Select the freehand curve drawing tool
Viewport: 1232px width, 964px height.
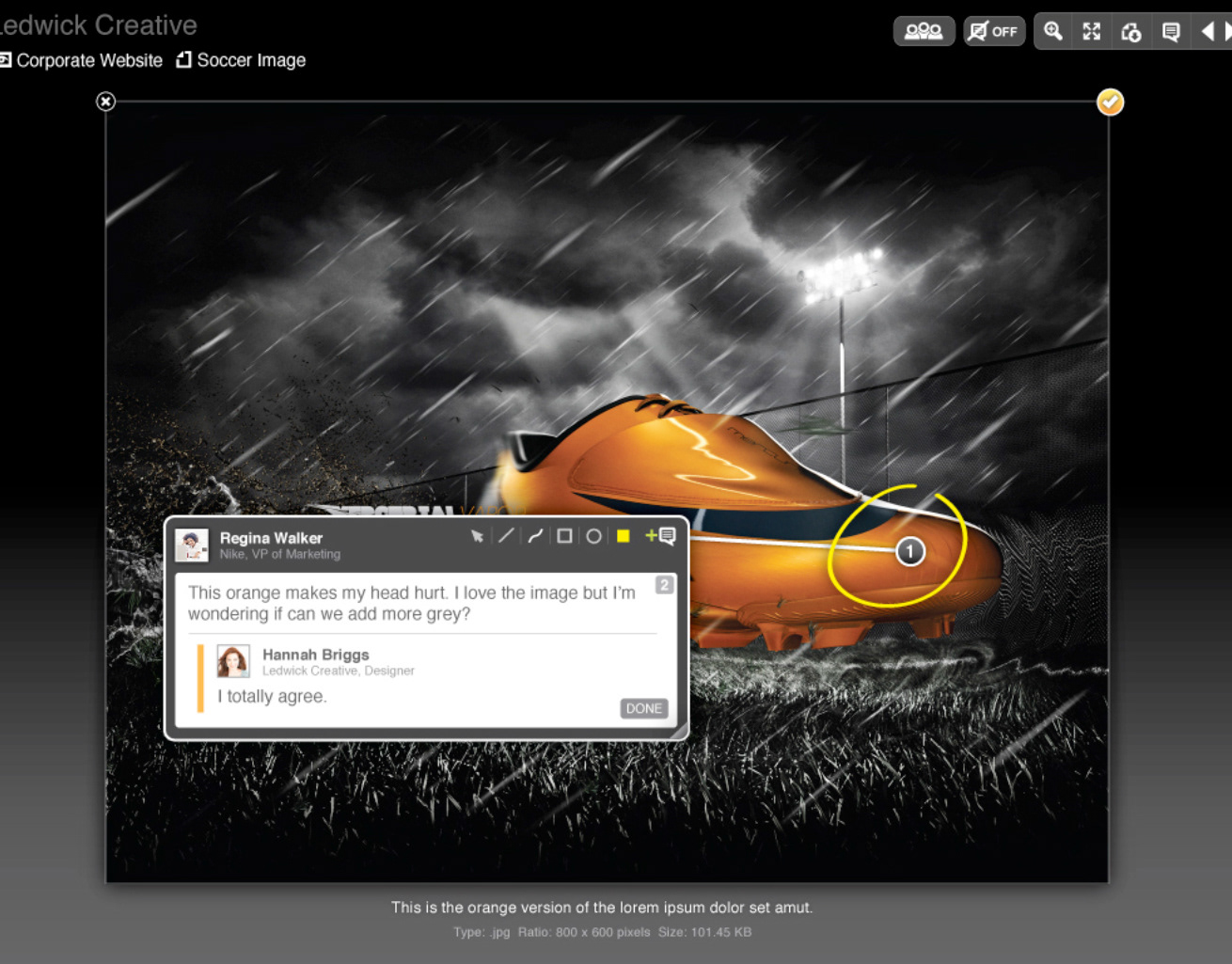point(535,536)
